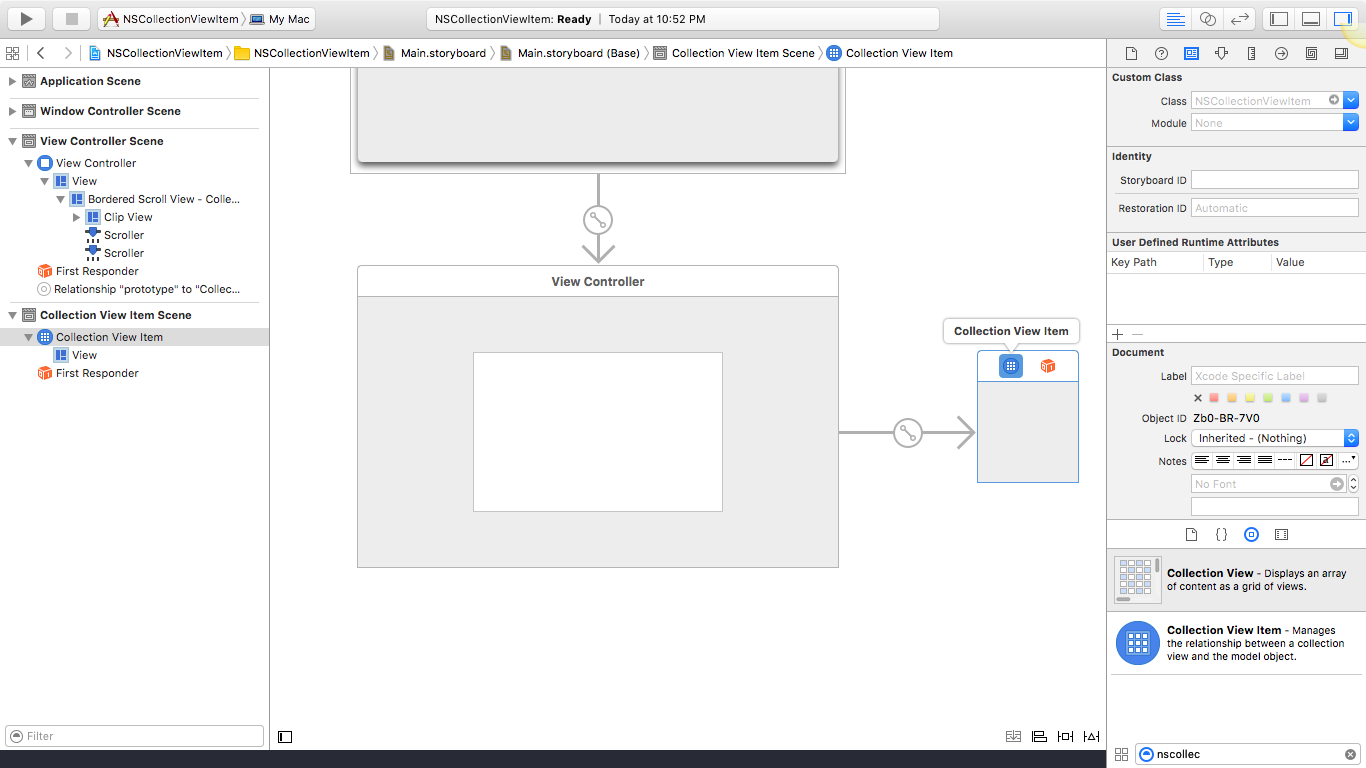Open the Attributes inspector
Image resolution: width=1366 pixels, height=768 pixels.
[x=1221, y=53]
